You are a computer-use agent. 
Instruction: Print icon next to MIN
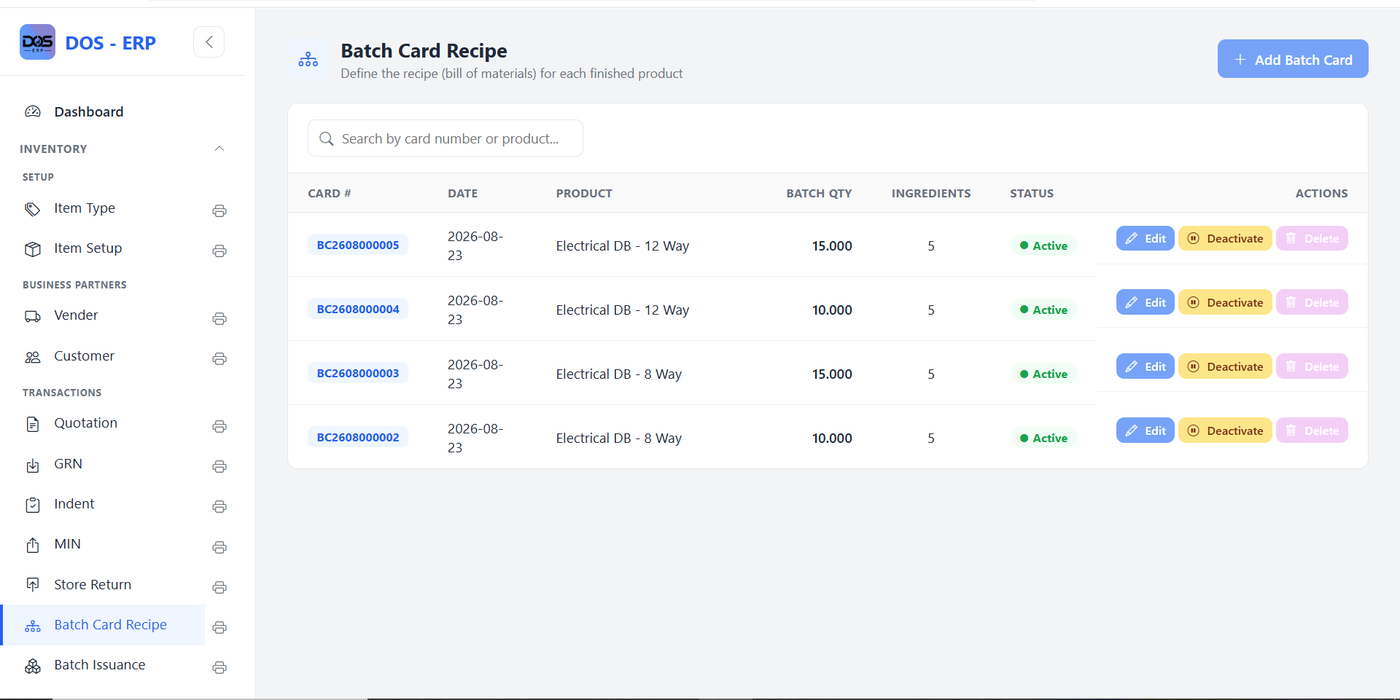(x=219, y=548)
